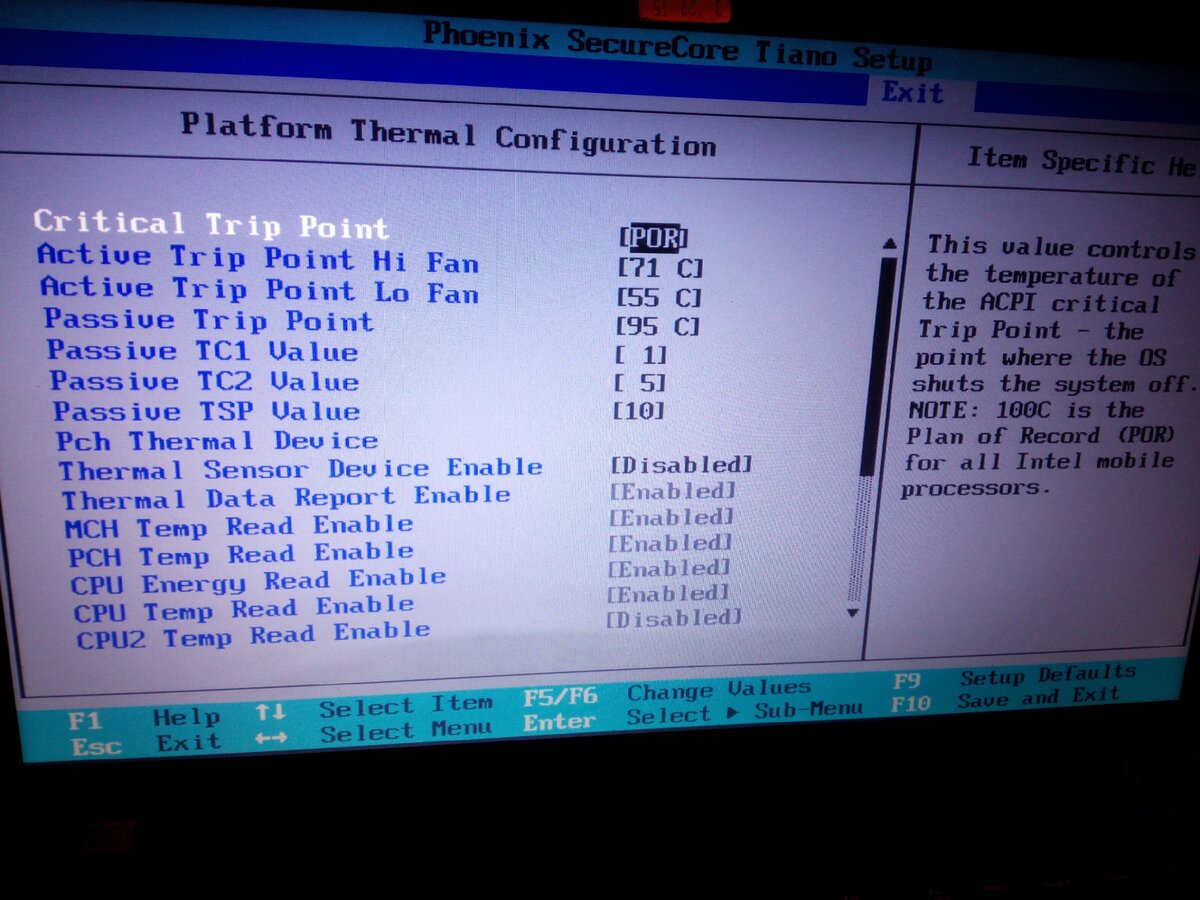Click the scrollbar down arrow
This screenshot has height=900, width=1200.
853,611
